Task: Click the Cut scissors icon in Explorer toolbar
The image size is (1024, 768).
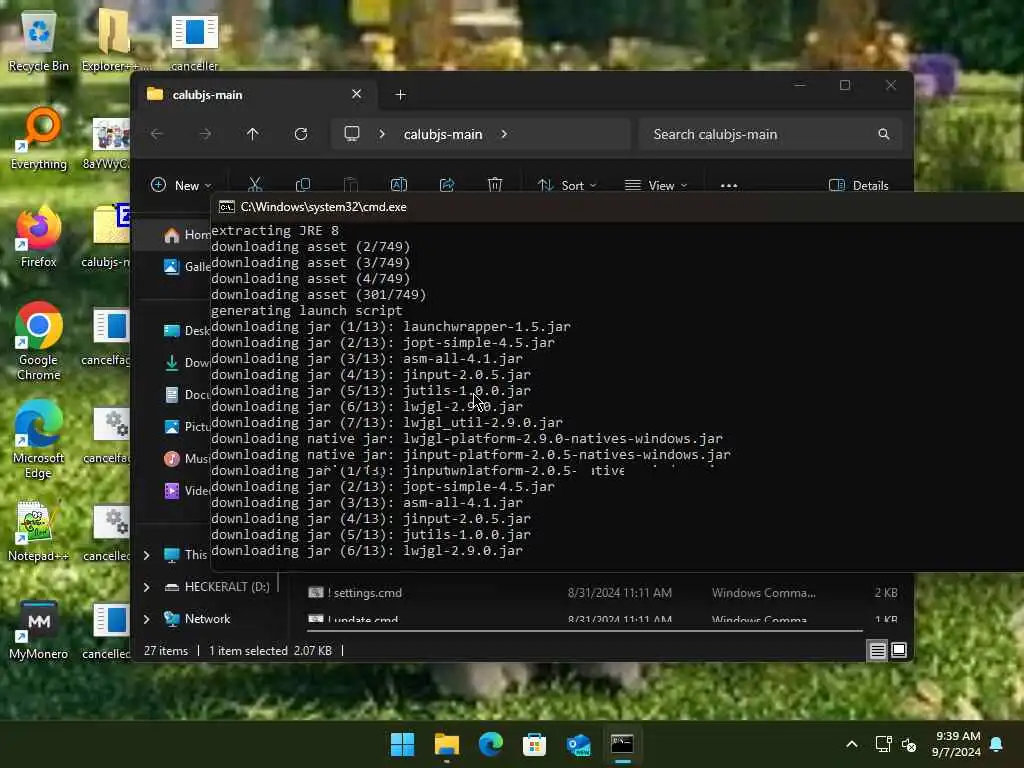Action: click(255, 185)
